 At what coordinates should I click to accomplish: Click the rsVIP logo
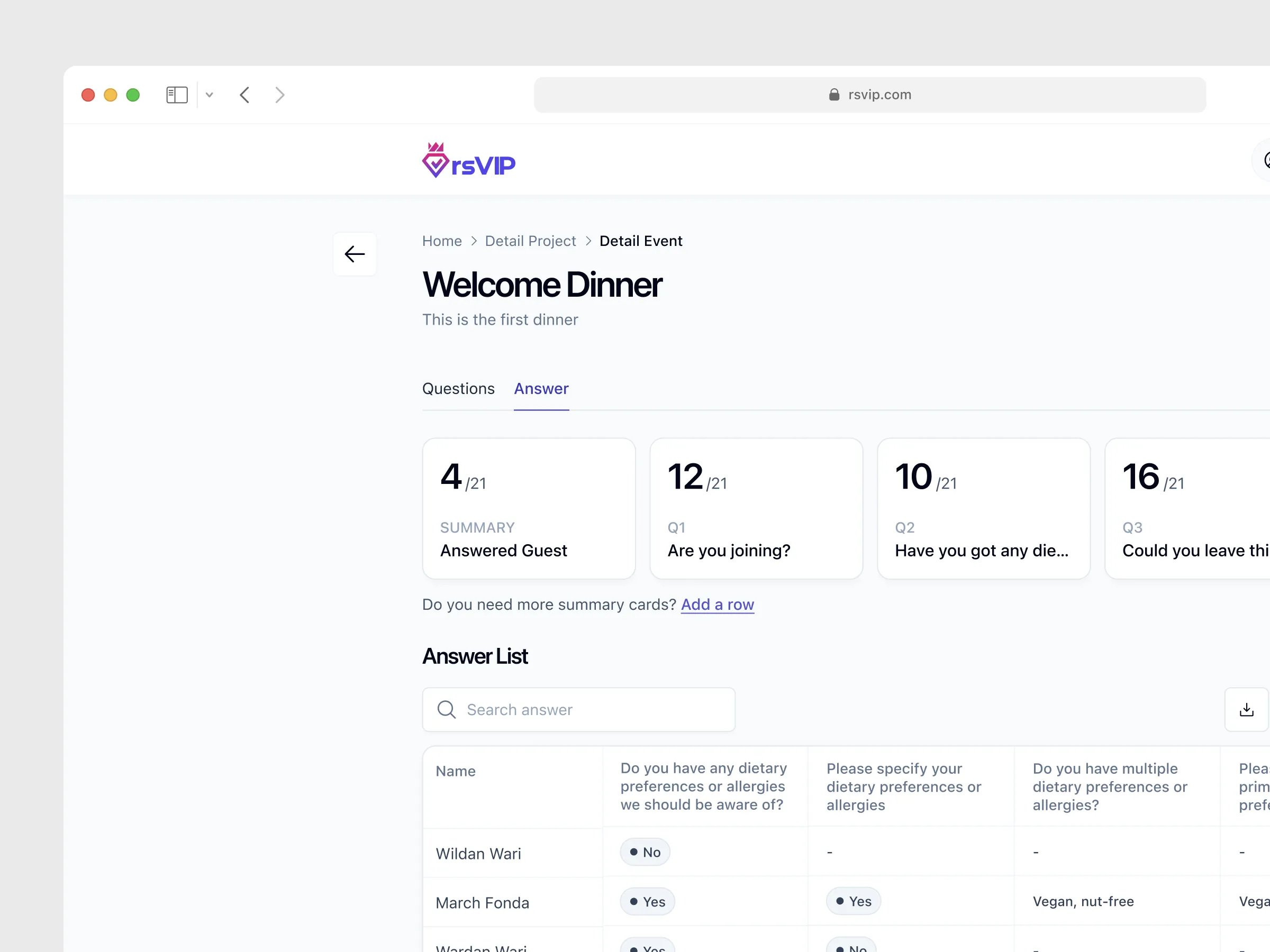(x=468, y=161)
